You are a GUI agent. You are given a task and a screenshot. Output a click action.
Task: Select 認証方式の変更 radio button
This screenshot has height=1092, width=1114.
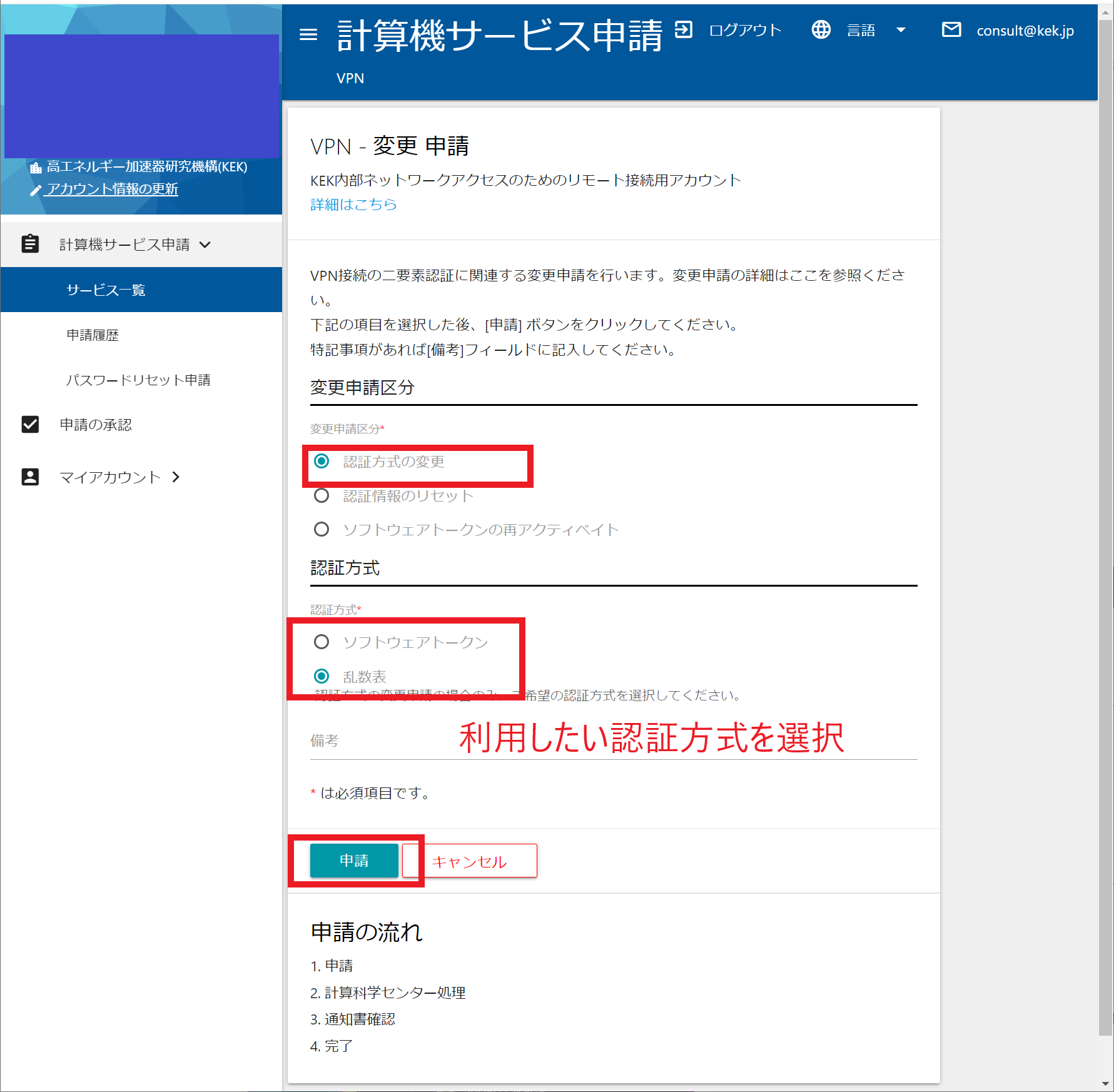pos(322,462)
